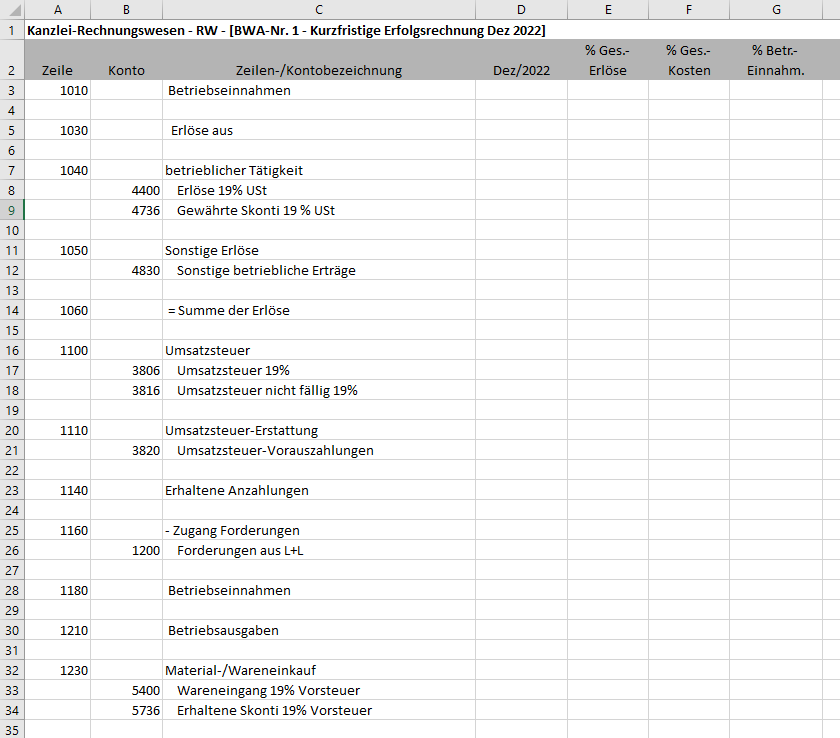This screenshot has width=840, height=738.
Task: Click account number 3820
Action: (126, 450)
